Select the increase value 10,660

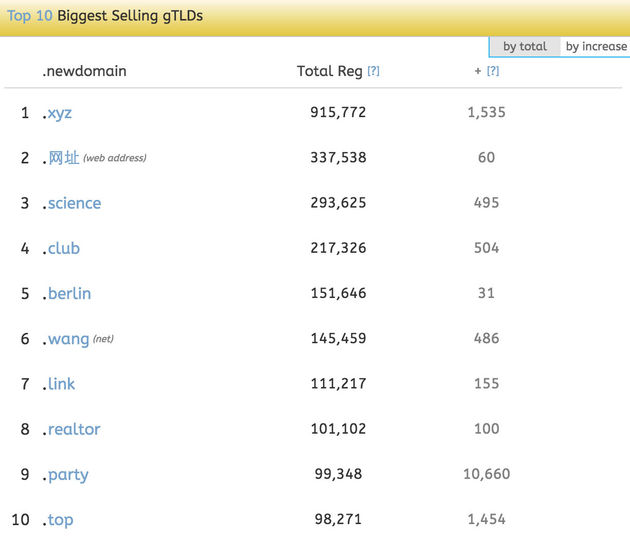(486, 474)
